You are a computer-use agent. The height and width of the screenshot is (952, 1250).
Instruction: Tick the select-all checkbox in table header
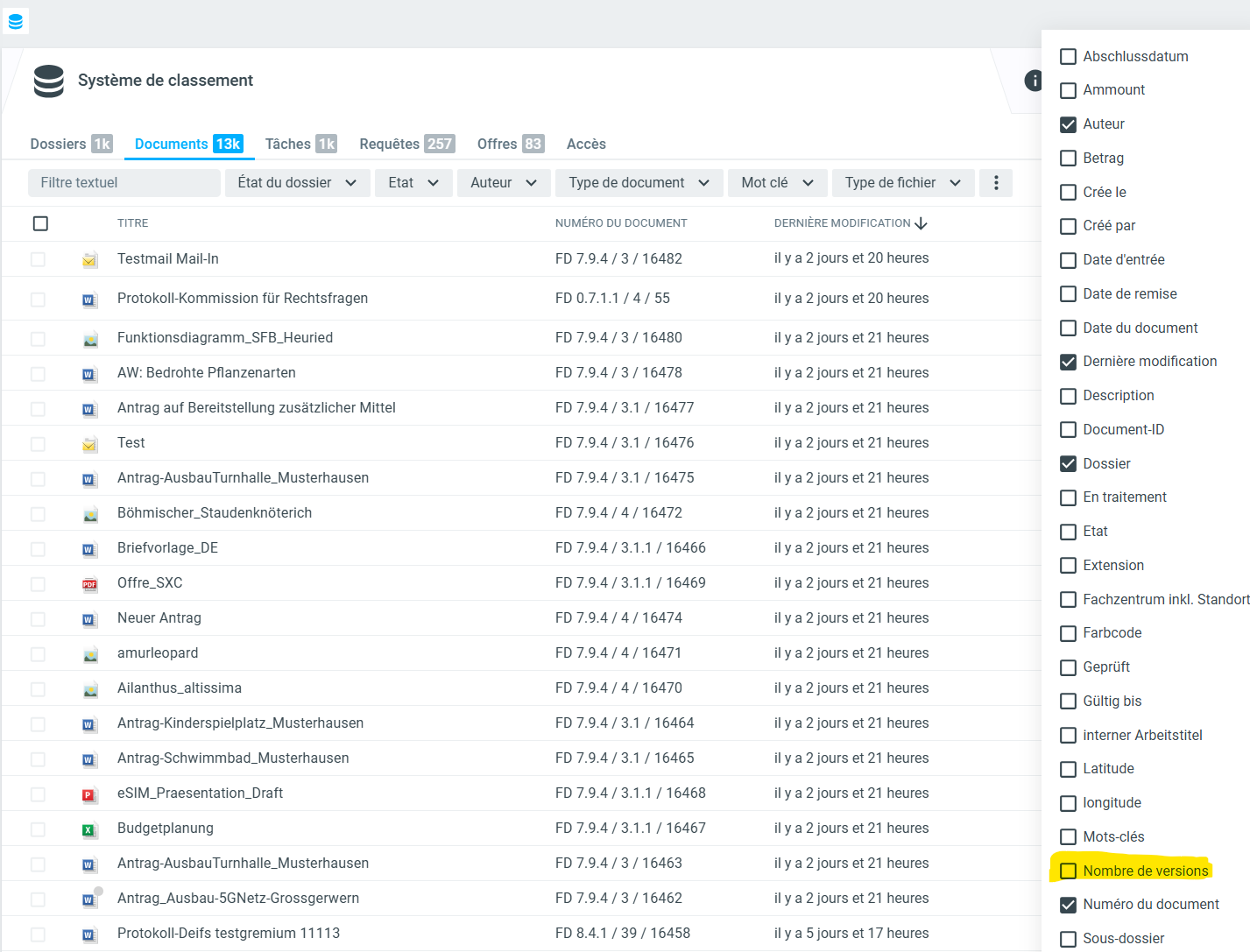[x=40, y=223]
